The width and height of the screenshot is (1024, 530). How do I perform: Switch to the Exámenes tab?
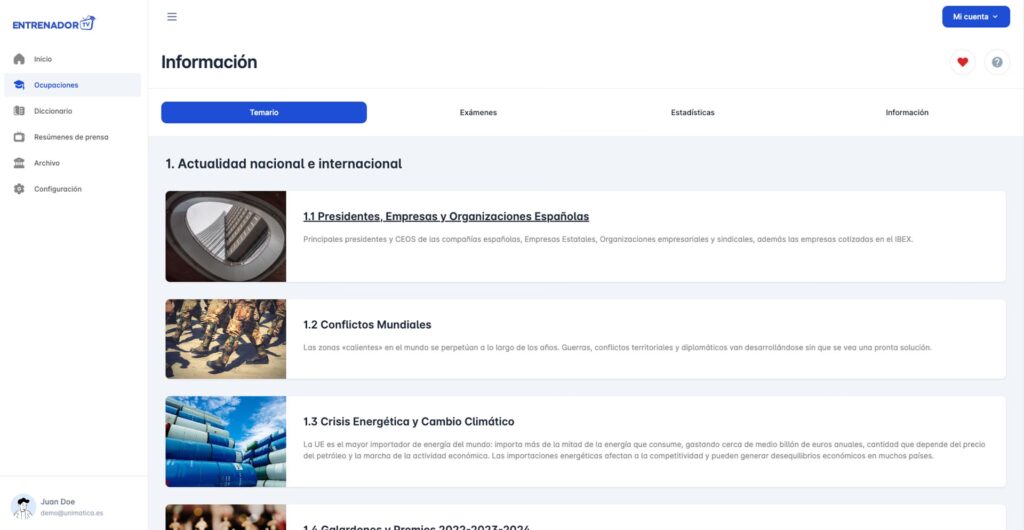tap(478, 113)
